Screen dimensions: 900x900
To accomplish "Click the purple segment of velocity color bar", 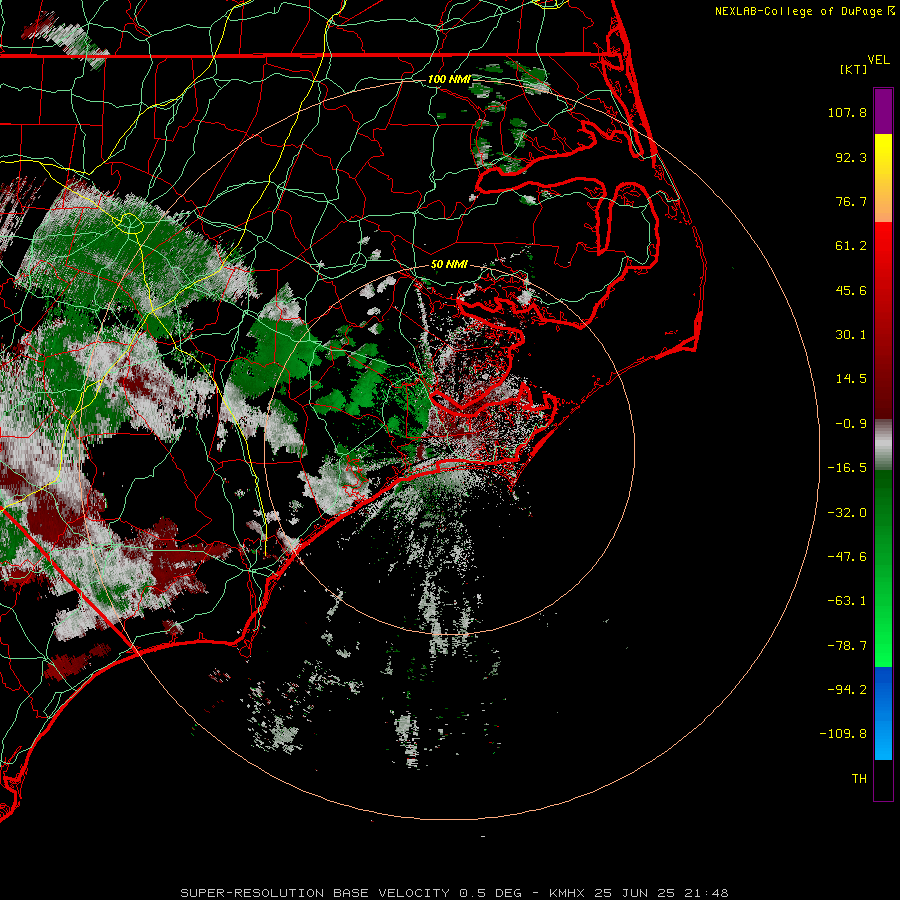I will coord(883,111).
